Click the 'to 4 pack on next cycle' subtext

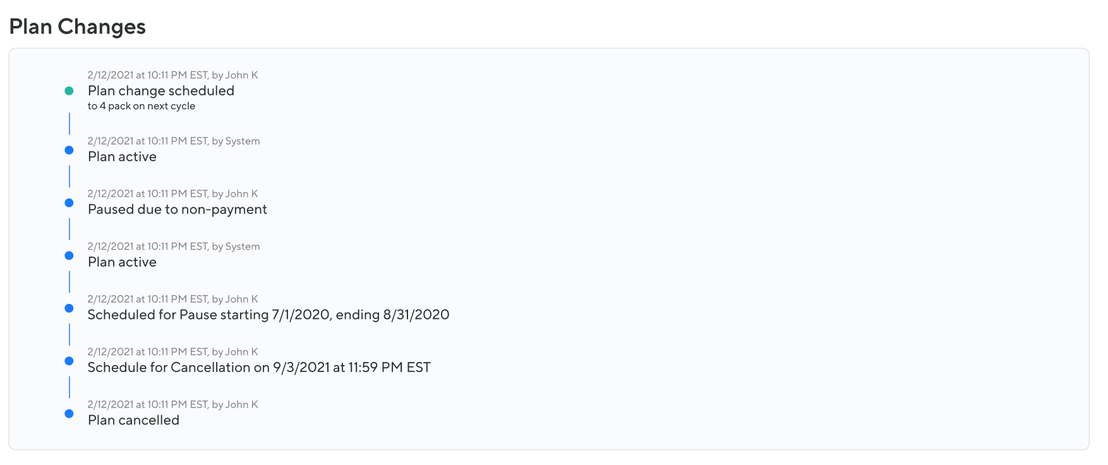[141, 106]
